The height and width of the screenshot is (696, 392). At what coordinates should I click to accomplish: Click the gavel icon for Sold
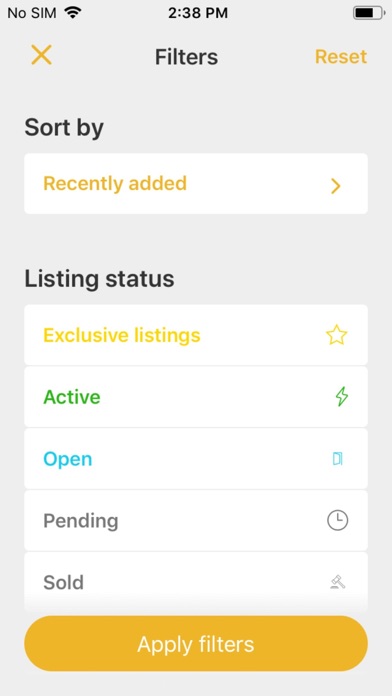point(338,582)
